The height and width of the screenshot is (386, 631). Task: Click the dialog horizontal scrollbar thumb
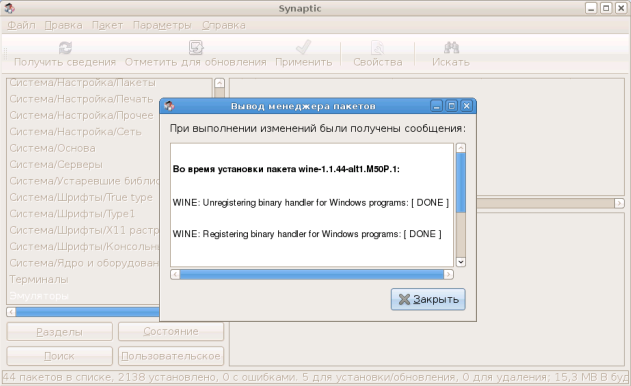[311, 275]
